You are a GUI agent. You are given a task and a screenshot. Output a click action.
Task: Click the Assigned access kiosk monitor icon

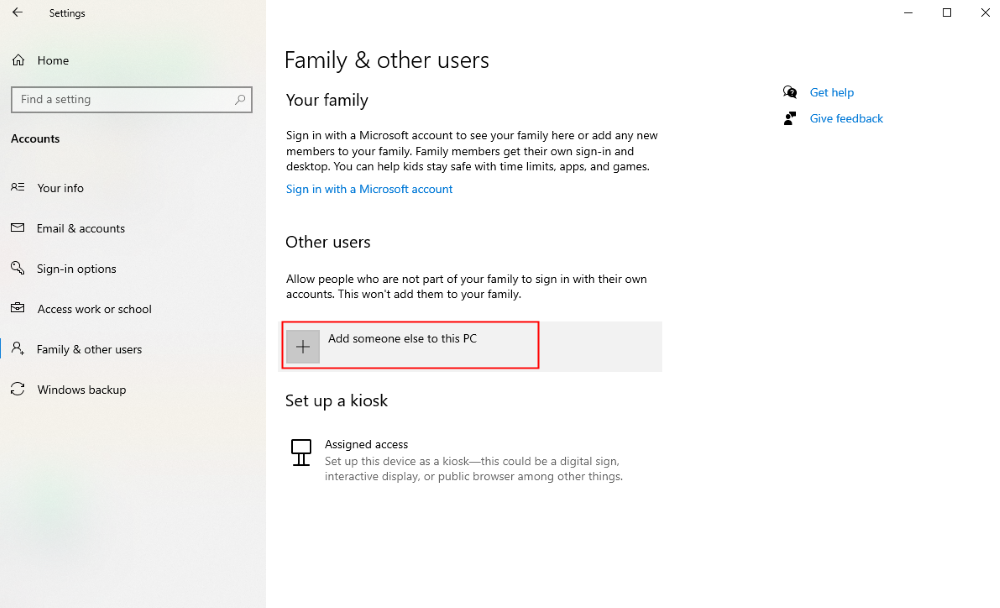pos(301,453)
